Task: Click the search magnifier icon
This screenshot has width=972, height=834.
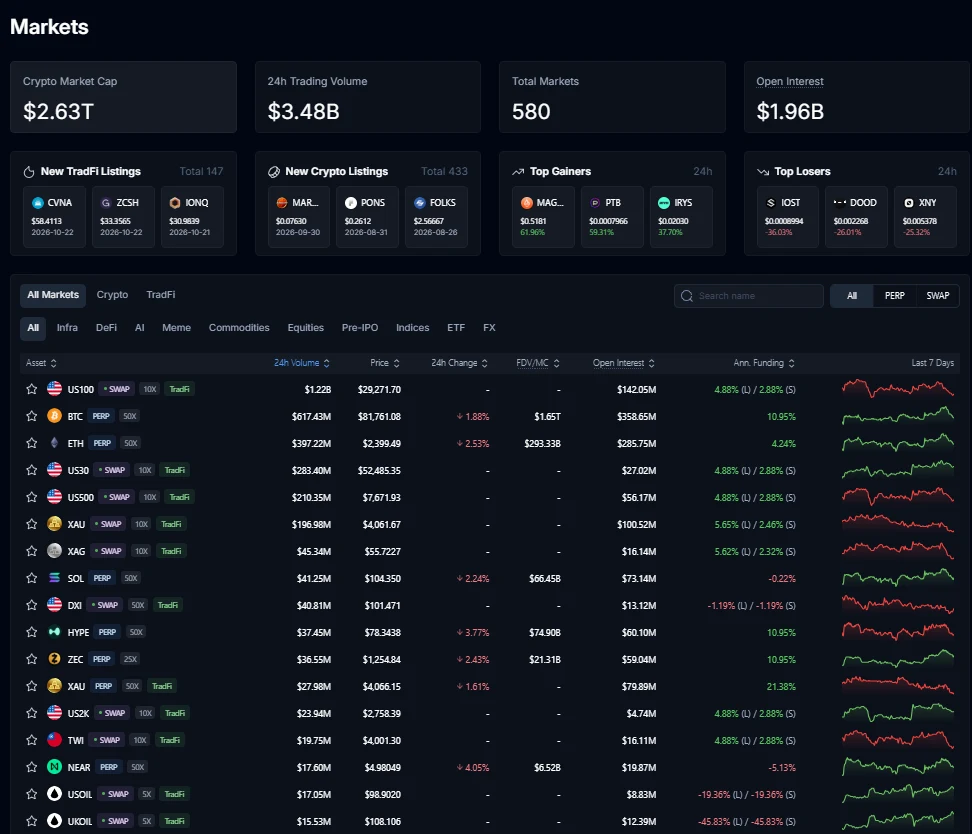Action: 687,296
